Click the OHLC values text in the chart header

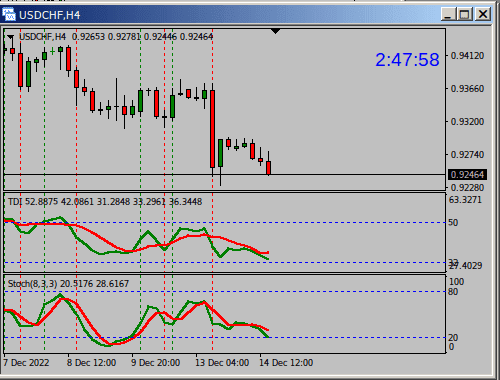click(x=142, y=37)
